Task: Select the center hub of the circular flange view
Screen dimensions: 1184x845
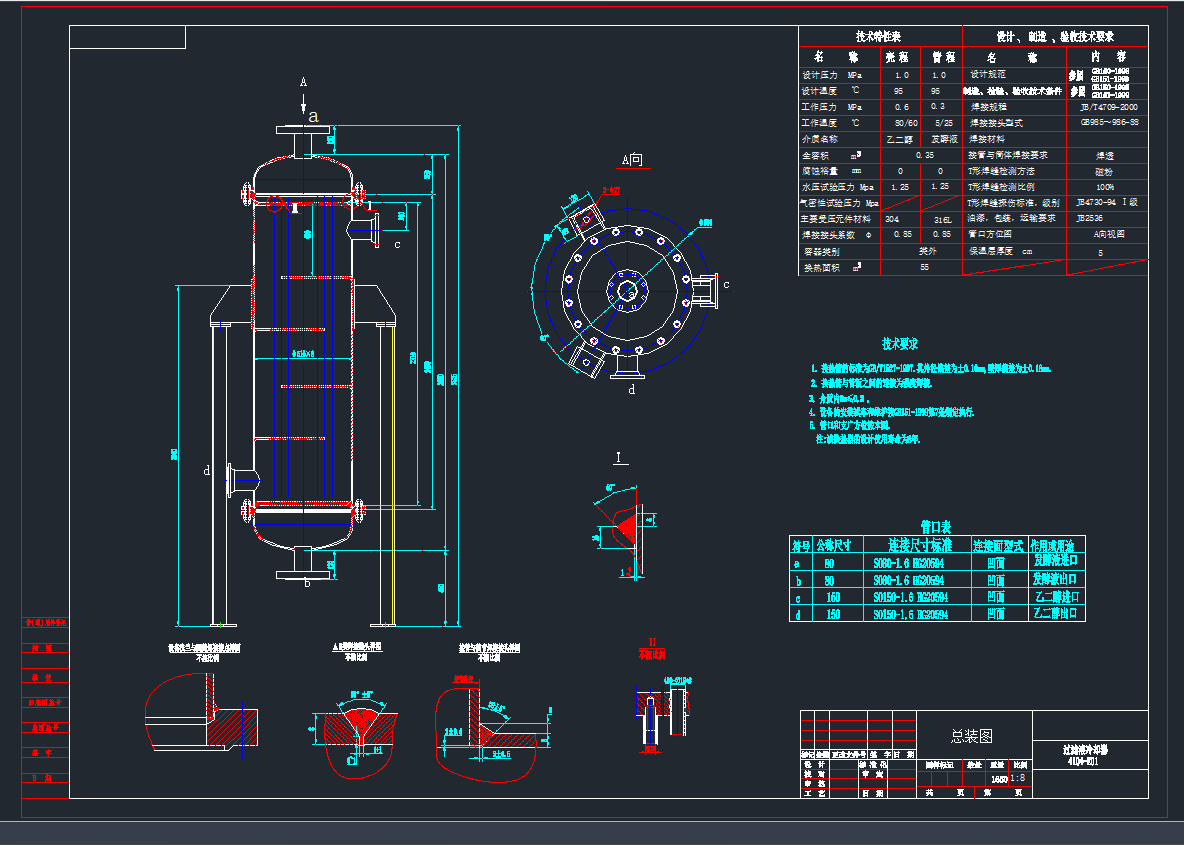Action: [627, 291]
